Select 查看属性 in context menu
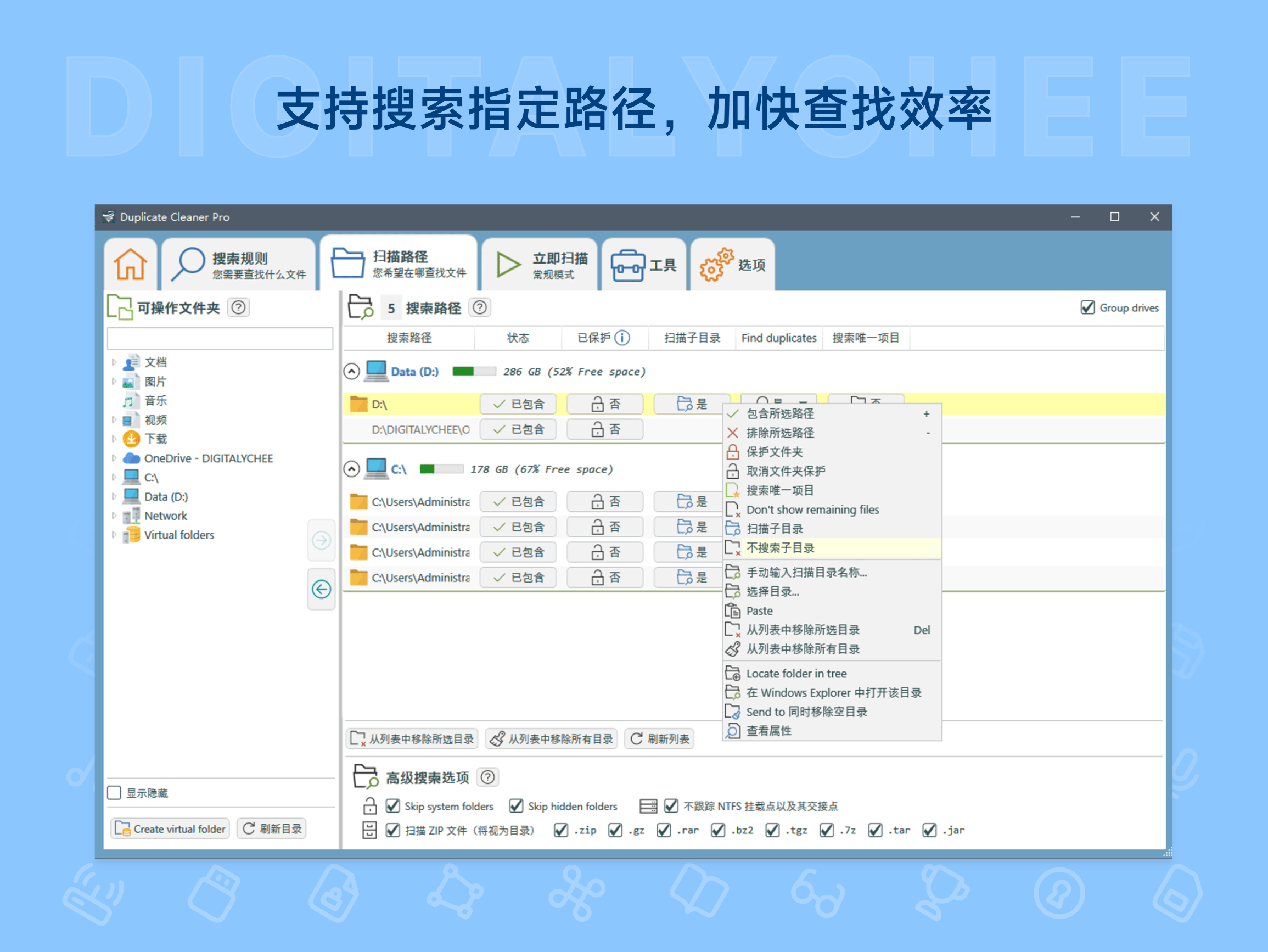This screenshot has width=1268, height=952. point(832,731)
